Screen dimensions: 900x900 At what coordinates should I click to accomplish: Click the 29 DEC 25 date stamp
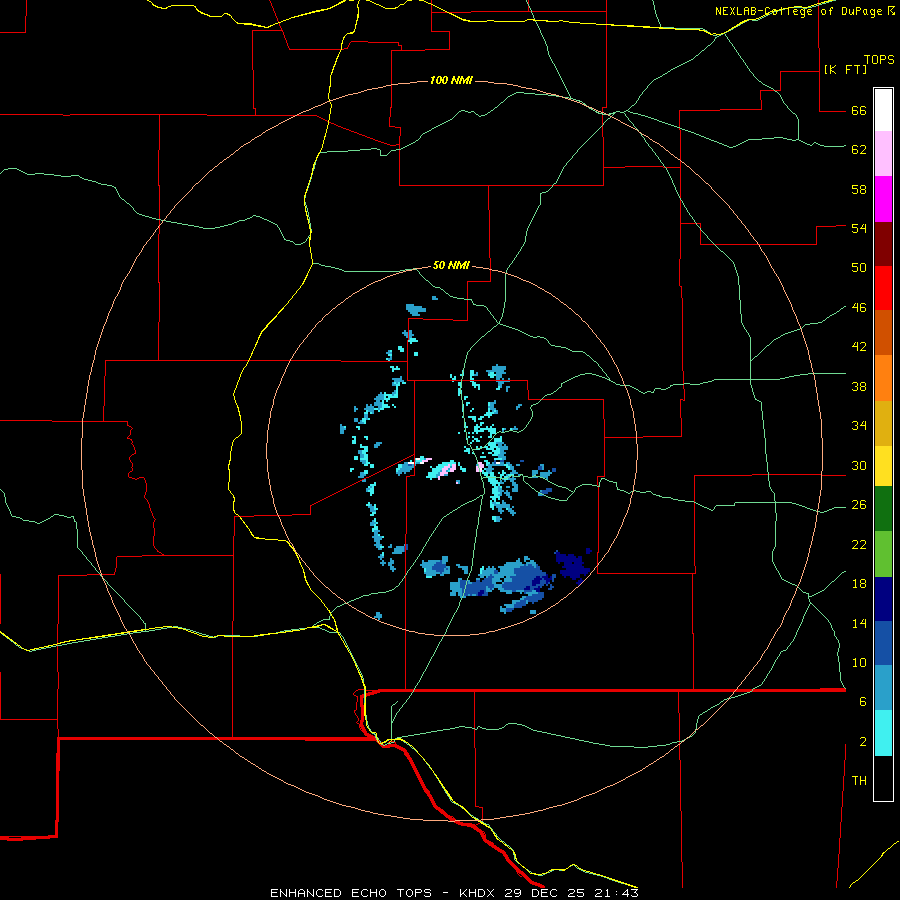(x=546, y=893)
